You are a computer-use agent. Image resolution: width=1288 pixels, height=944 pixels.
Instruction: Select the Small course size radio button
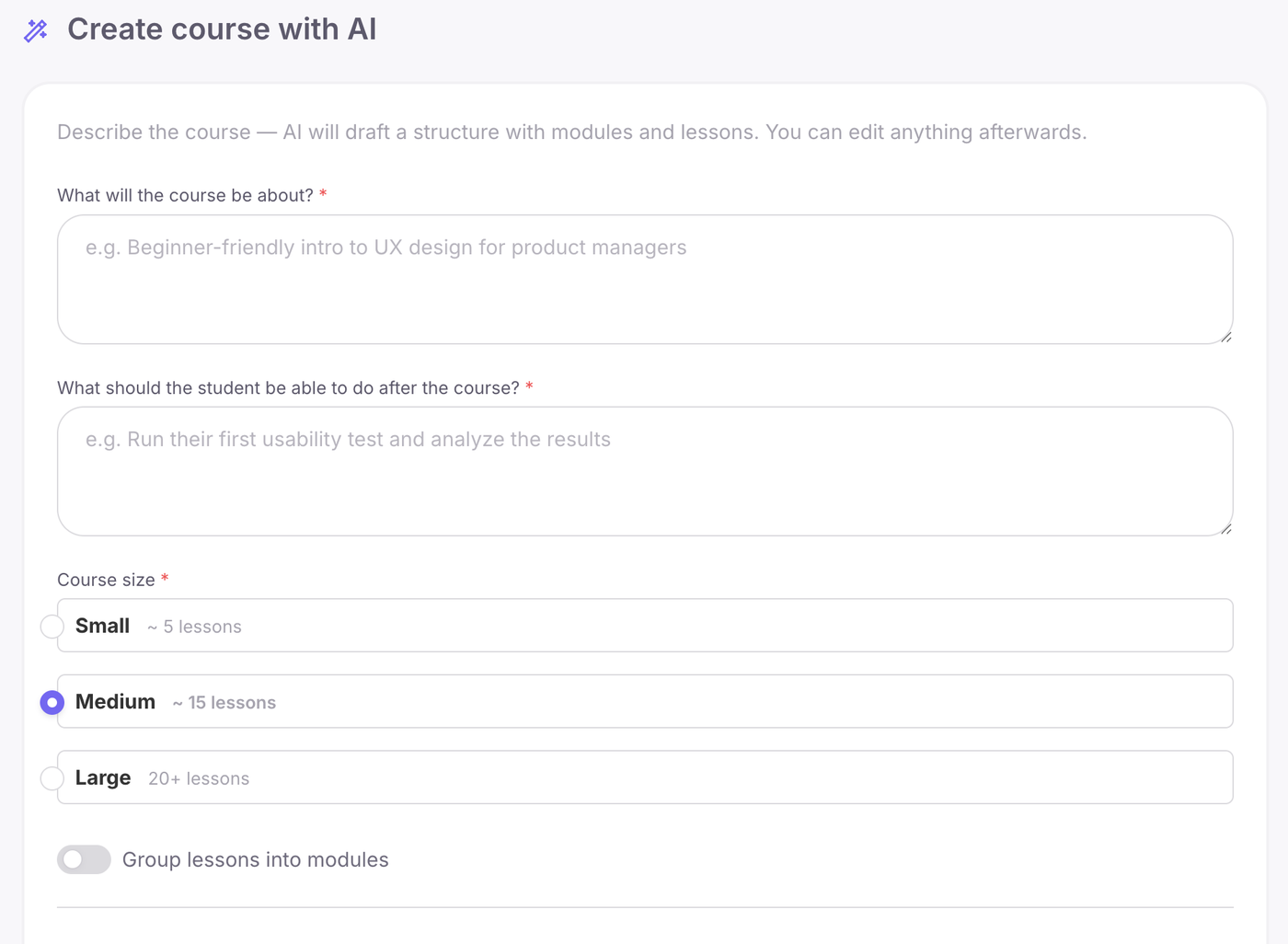click(x=52, y=627)
